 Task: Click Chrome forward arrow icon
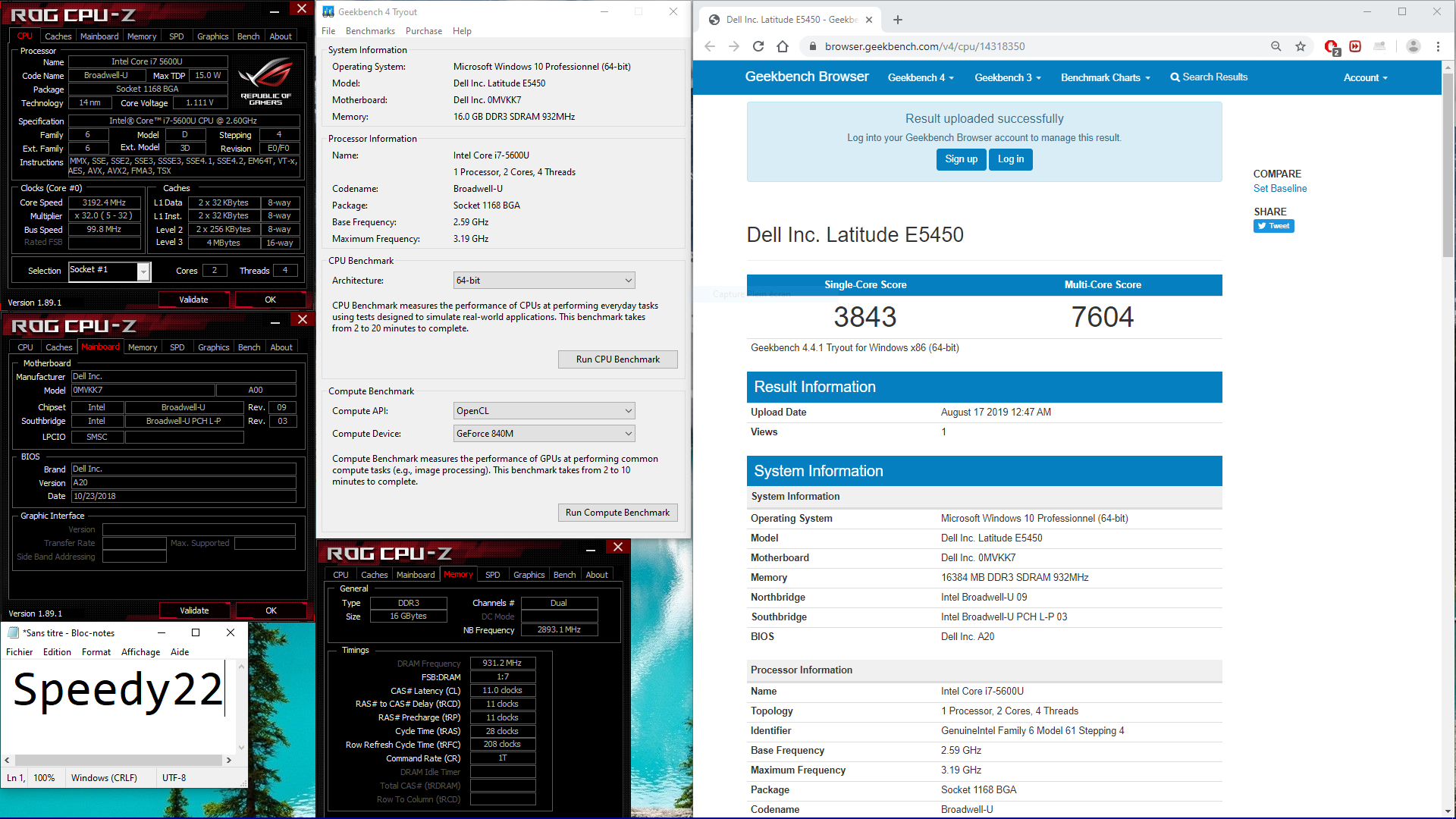734,46
